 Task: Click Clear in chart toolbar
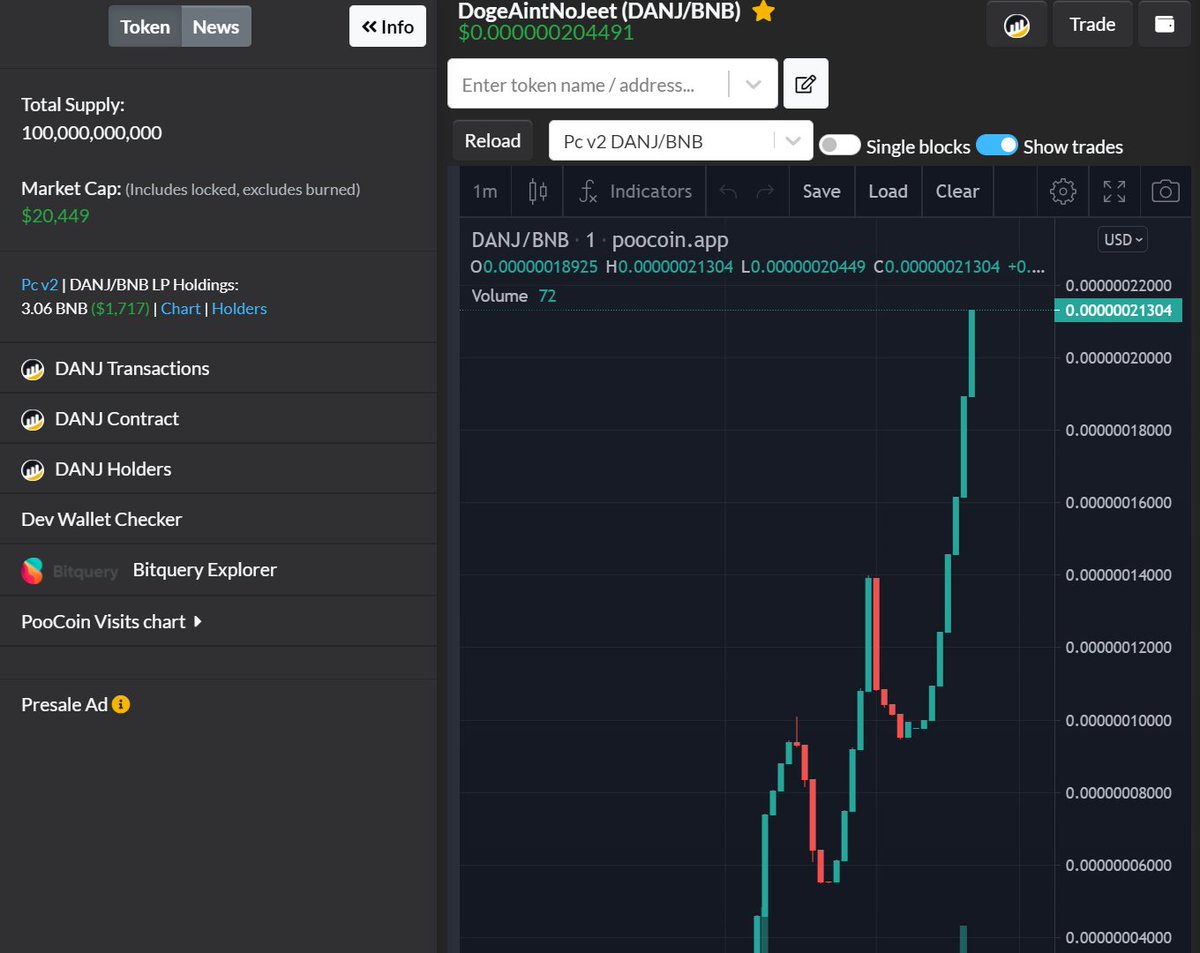pos(957,191)
